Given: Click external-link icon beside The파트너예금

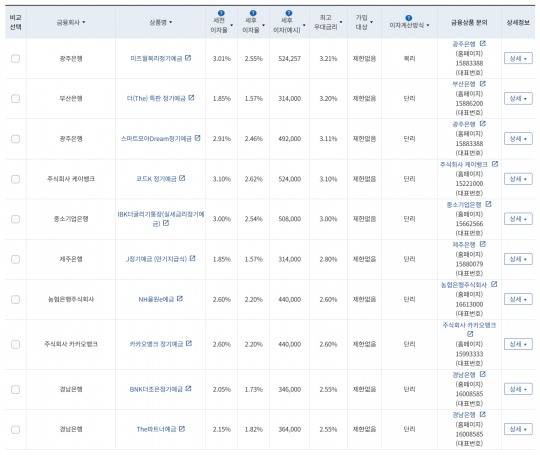Looking at the screenshot, I should coord(182,428).
